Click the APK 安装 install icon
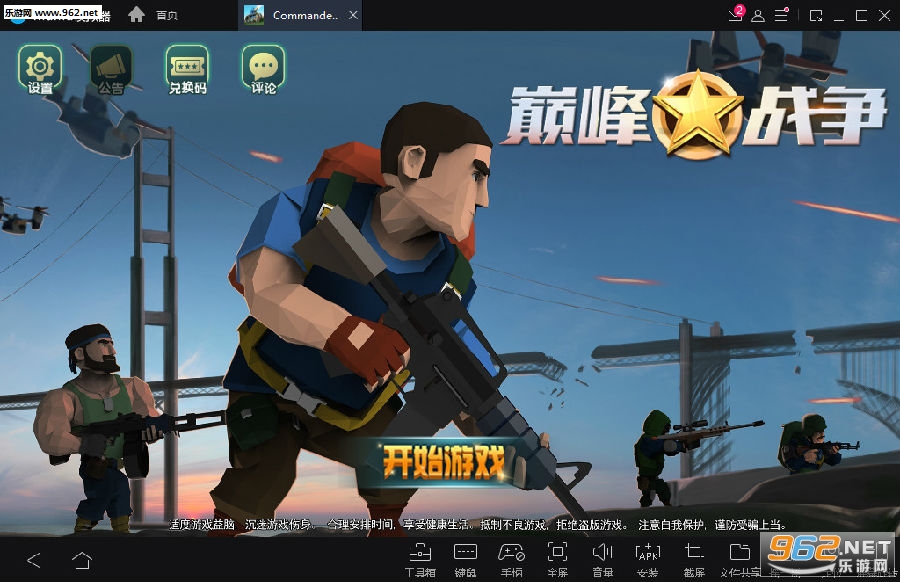The height and width of the screenshot is (582, 900). pos(648,560)
